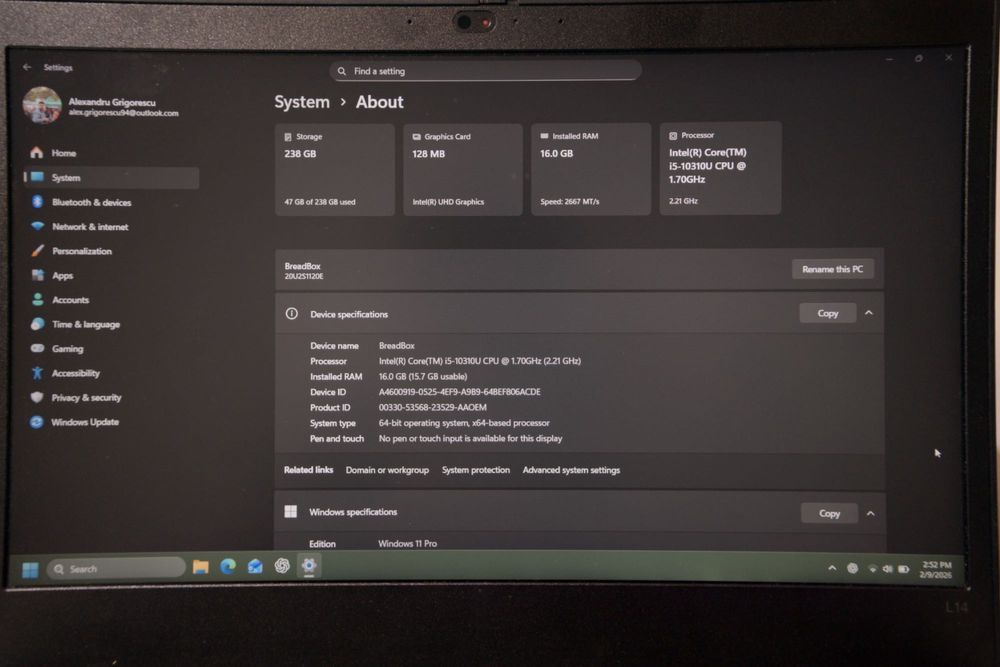Click the Wi-Fi icon in system tray
This screenshot has width=1000, height=667.
(x=872, y=569)
